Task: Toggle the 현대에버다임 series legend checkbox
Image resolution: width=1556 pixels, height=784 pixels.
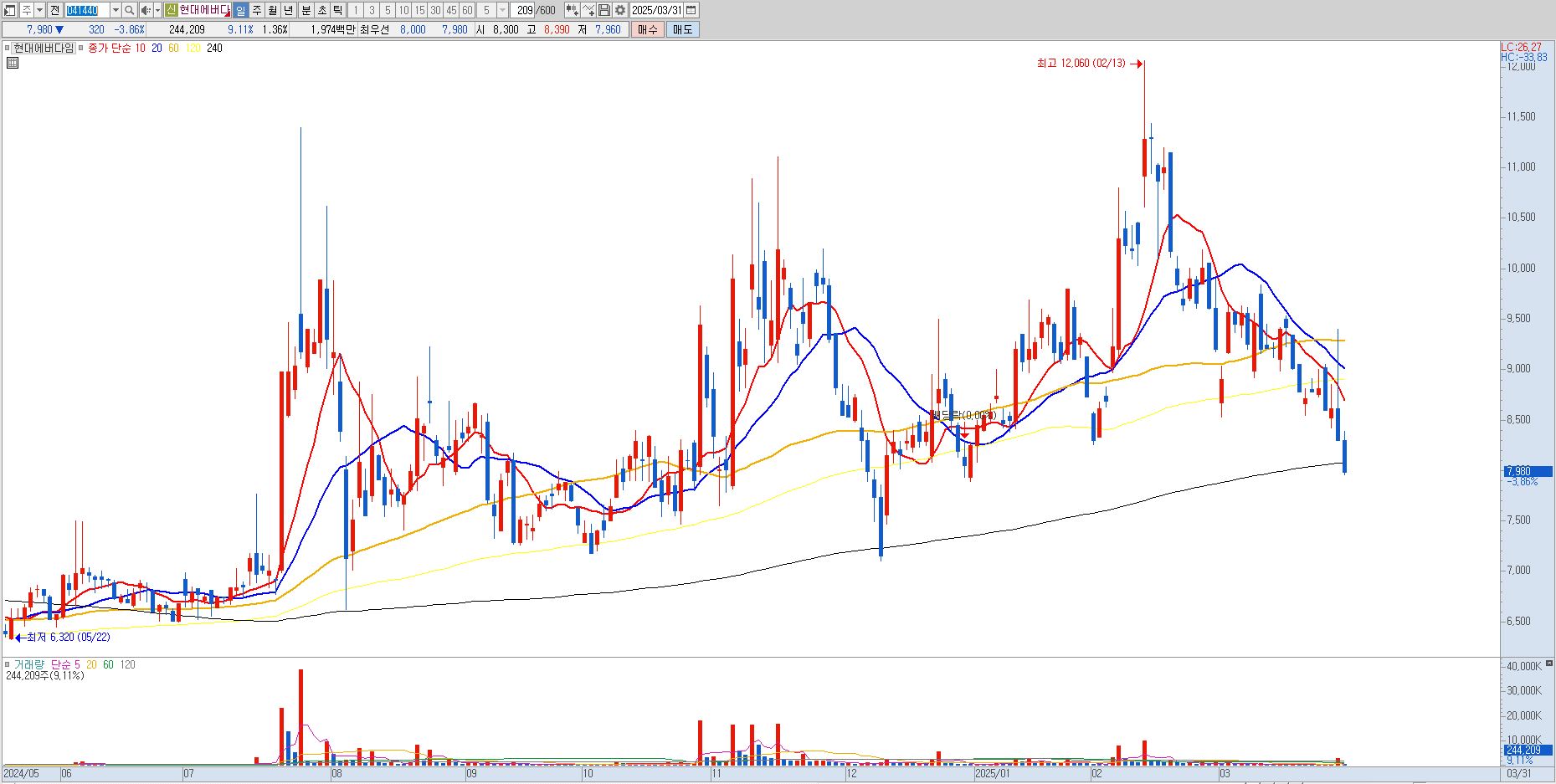Action: pyautogui.click(x=8, y=49)
